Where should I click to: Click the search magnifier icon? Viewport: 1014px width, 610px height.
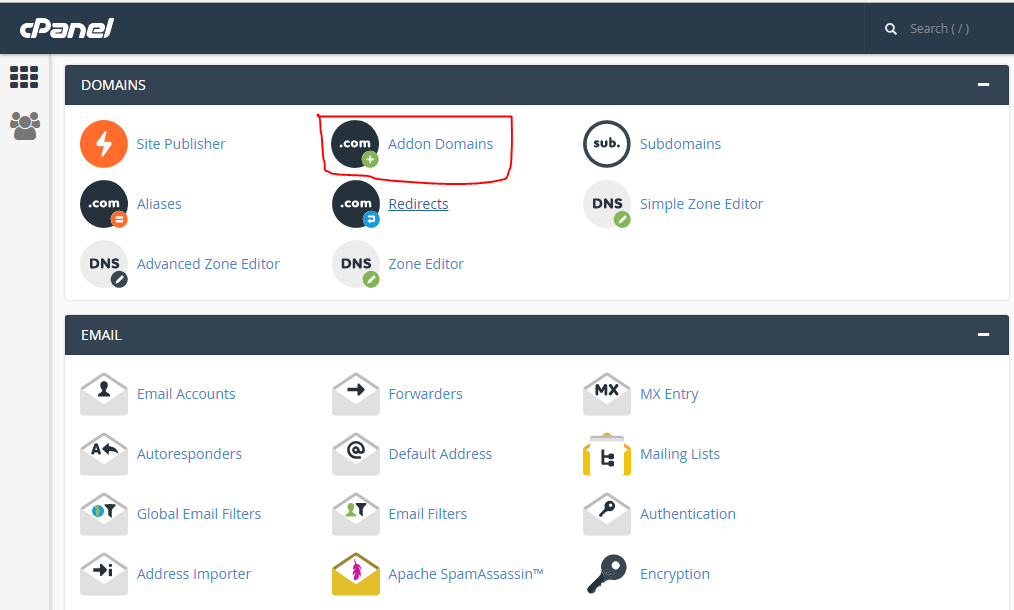click(x=890, y=29)
